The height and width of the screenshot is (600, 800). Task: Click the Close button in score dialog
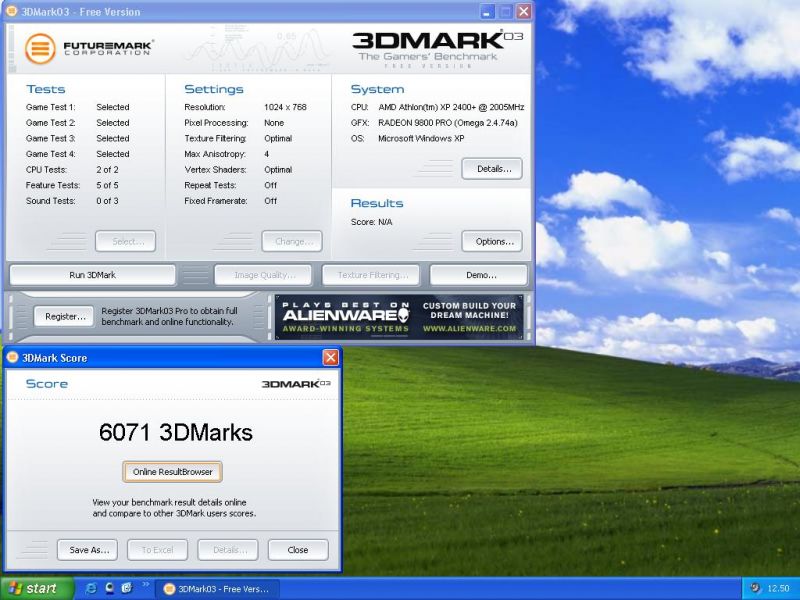coord(298,550)
